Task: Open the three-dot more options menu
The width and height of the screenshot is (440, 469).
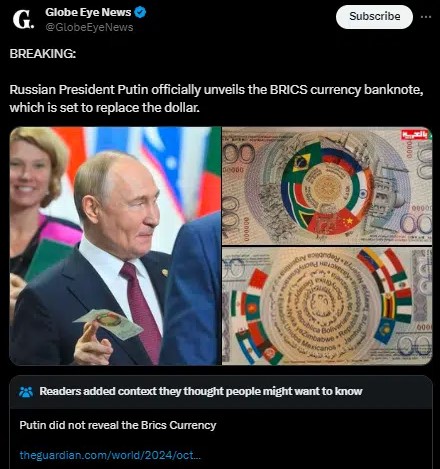Action: point(426,17)
